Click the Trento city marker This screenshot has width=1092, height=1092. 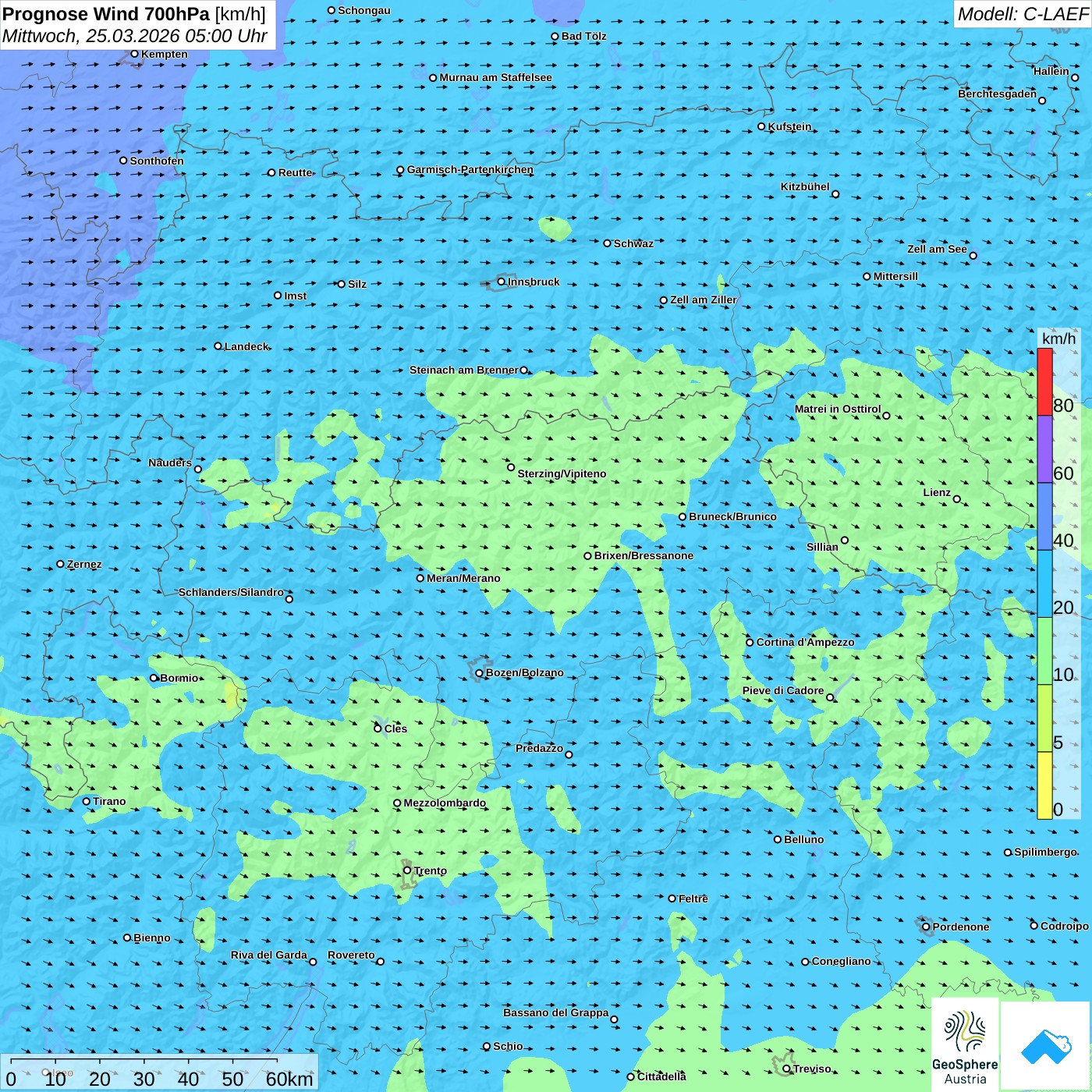tap(407, 870)
